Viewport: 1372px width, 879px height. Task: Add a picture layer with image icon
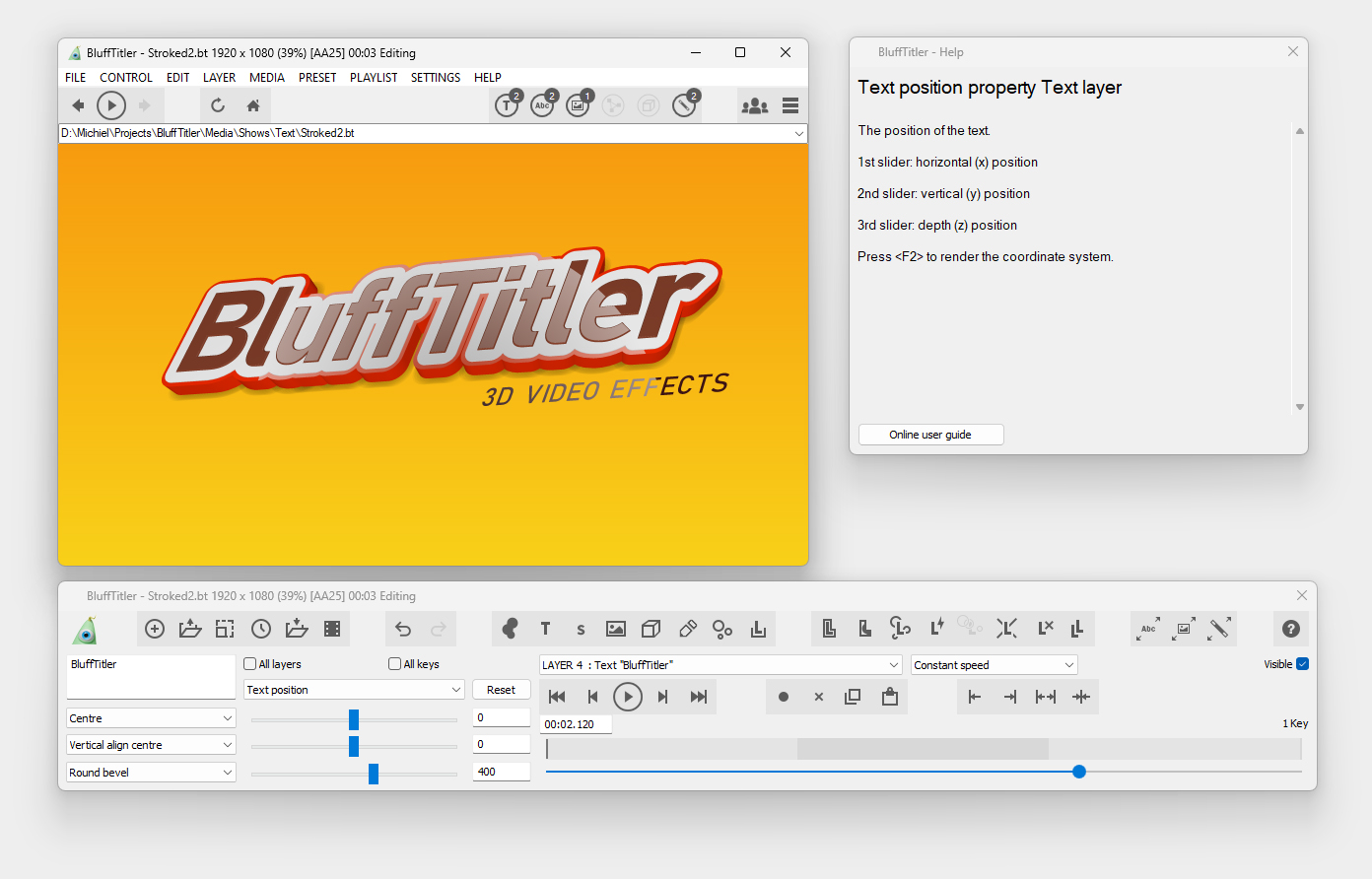[616, 629]
